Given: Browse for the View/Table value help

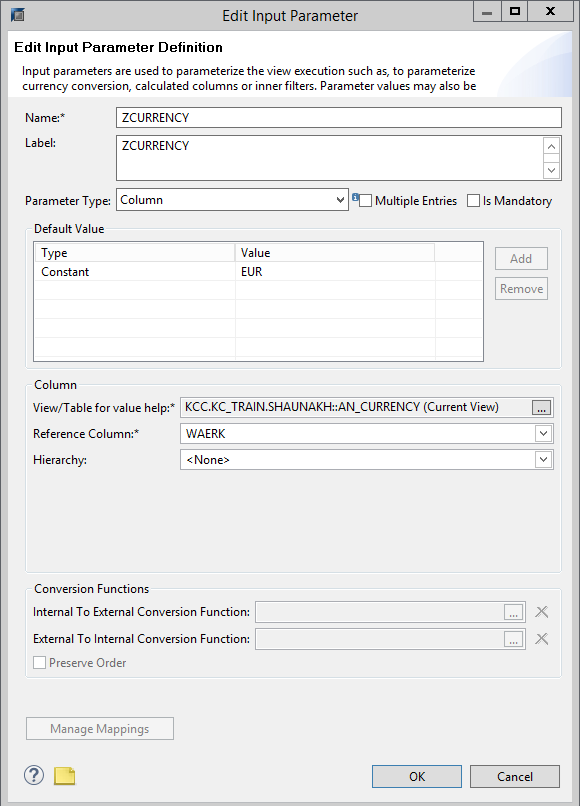Looking at the screenshot, I should [540, 407].
